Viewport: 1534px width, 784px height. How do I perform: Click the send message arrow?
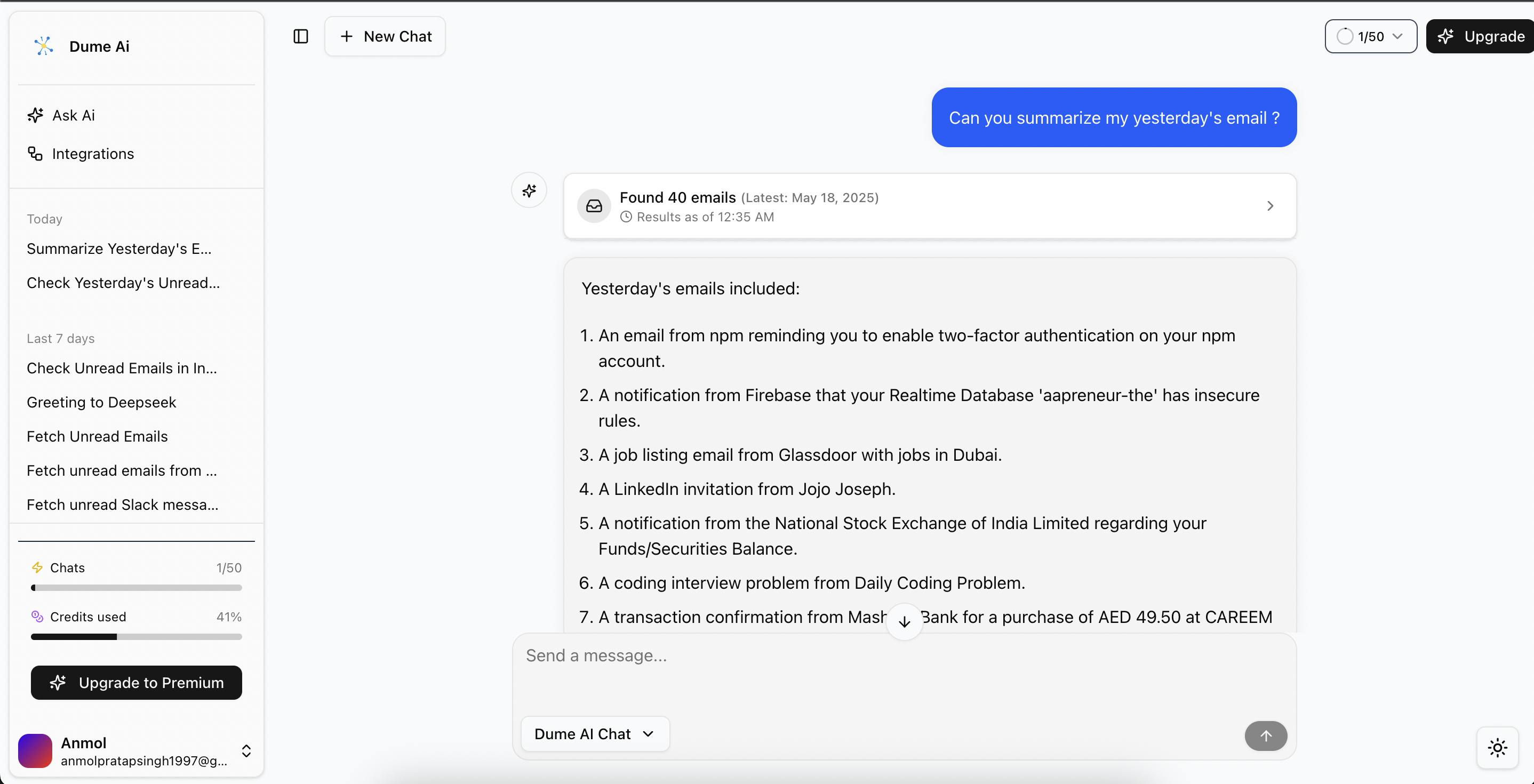1265,736
